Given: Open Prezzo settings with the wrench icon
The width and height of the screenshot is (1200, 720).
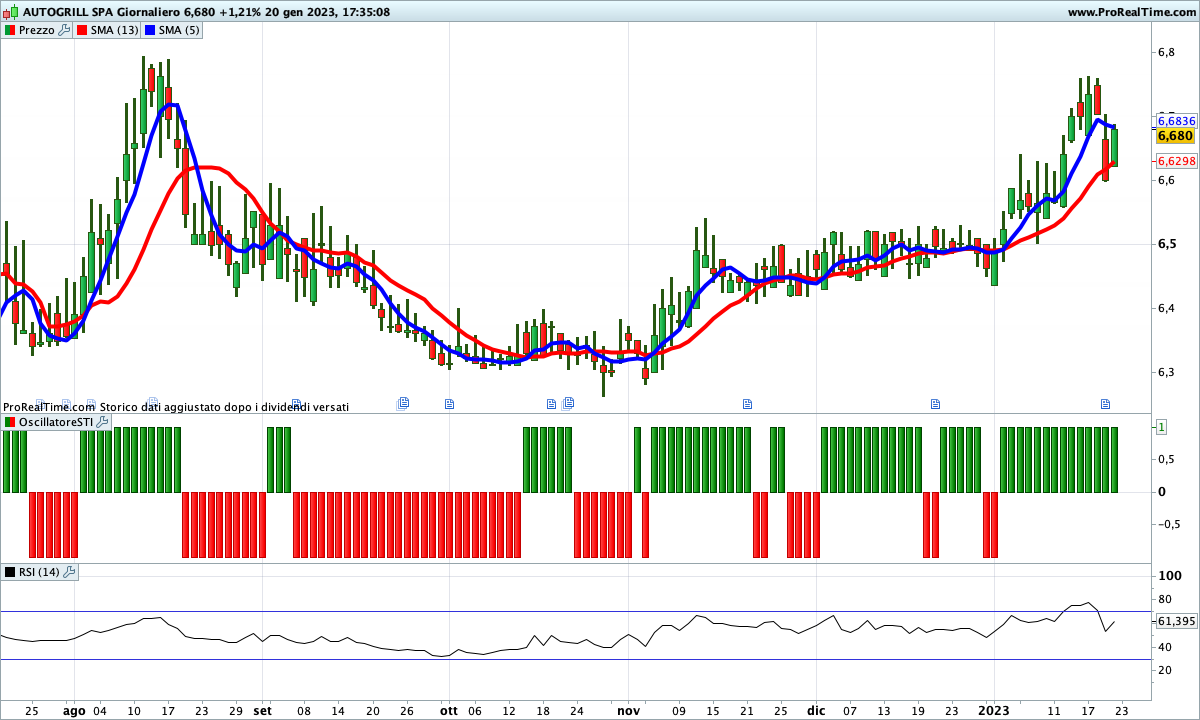Looking at the screenshot, I should pos(64,30).
